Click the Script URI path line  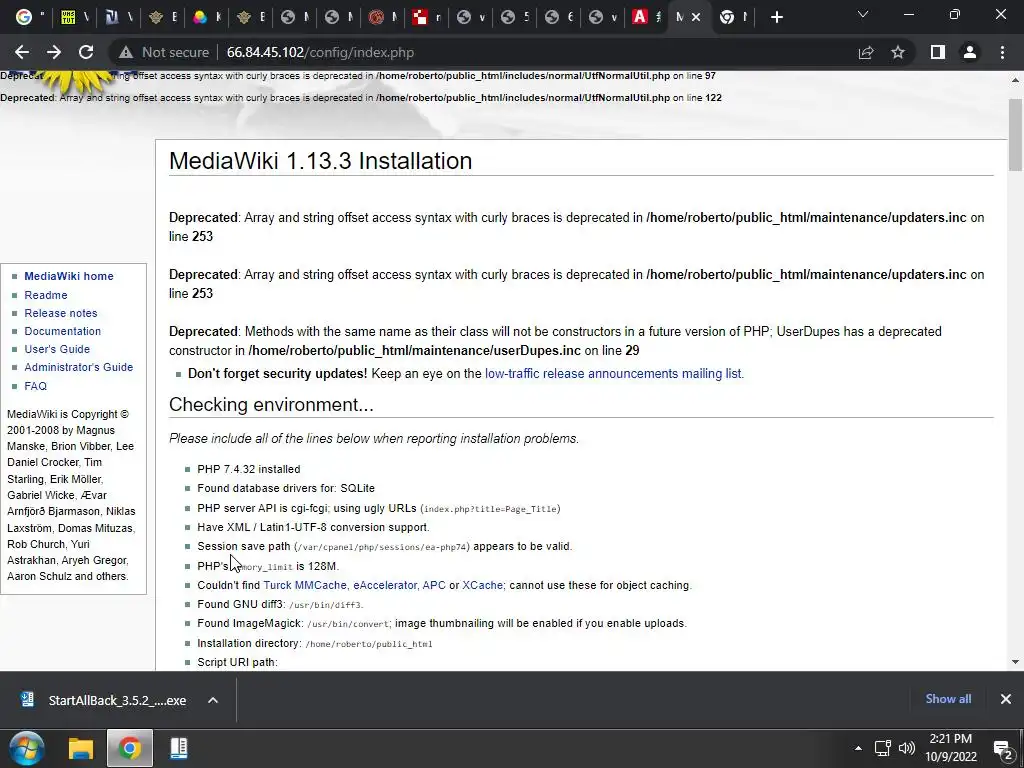point(237,662)
